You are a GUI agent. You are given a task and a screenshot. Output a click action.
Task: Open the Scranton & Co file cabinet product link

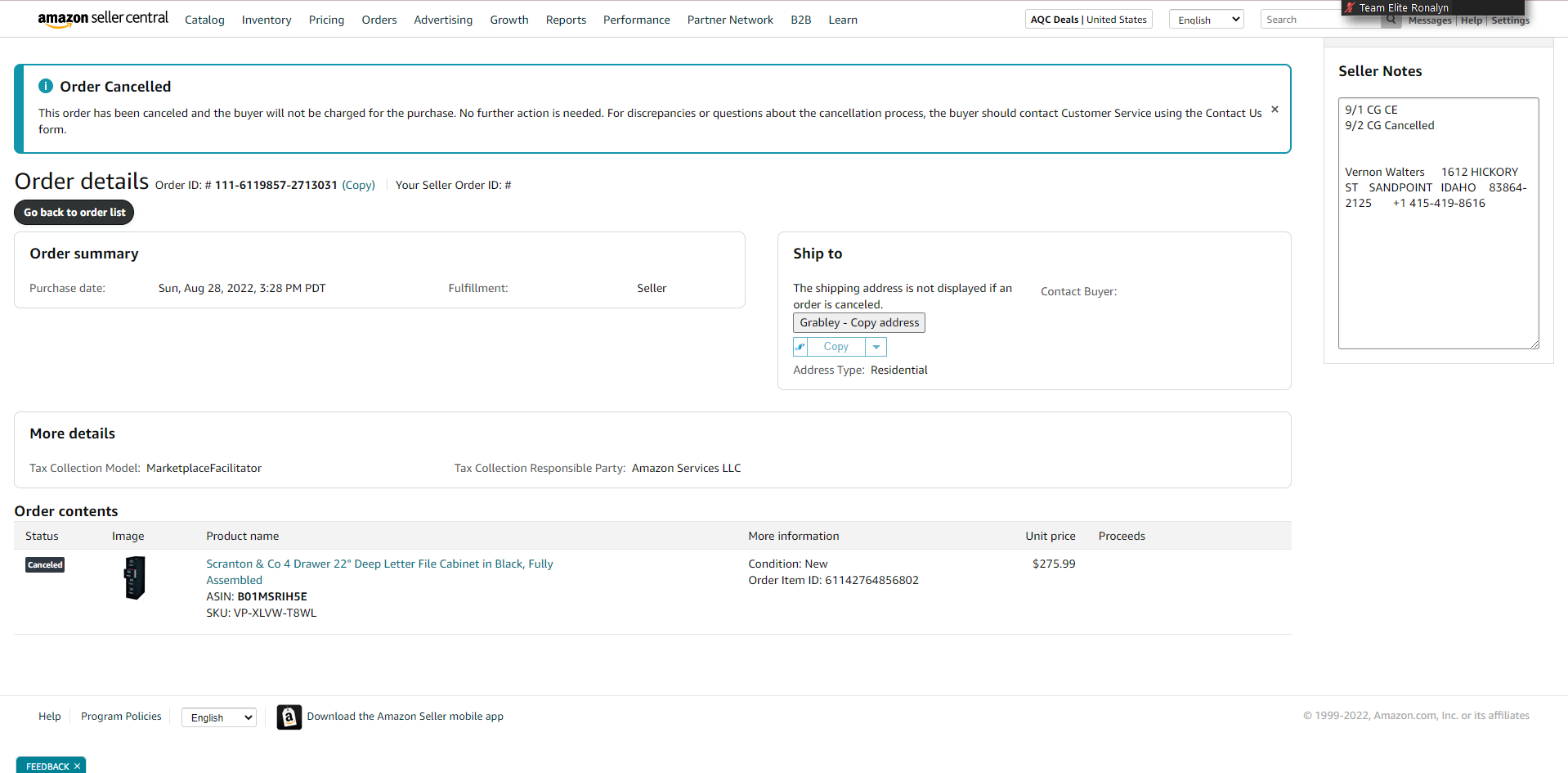379,572
